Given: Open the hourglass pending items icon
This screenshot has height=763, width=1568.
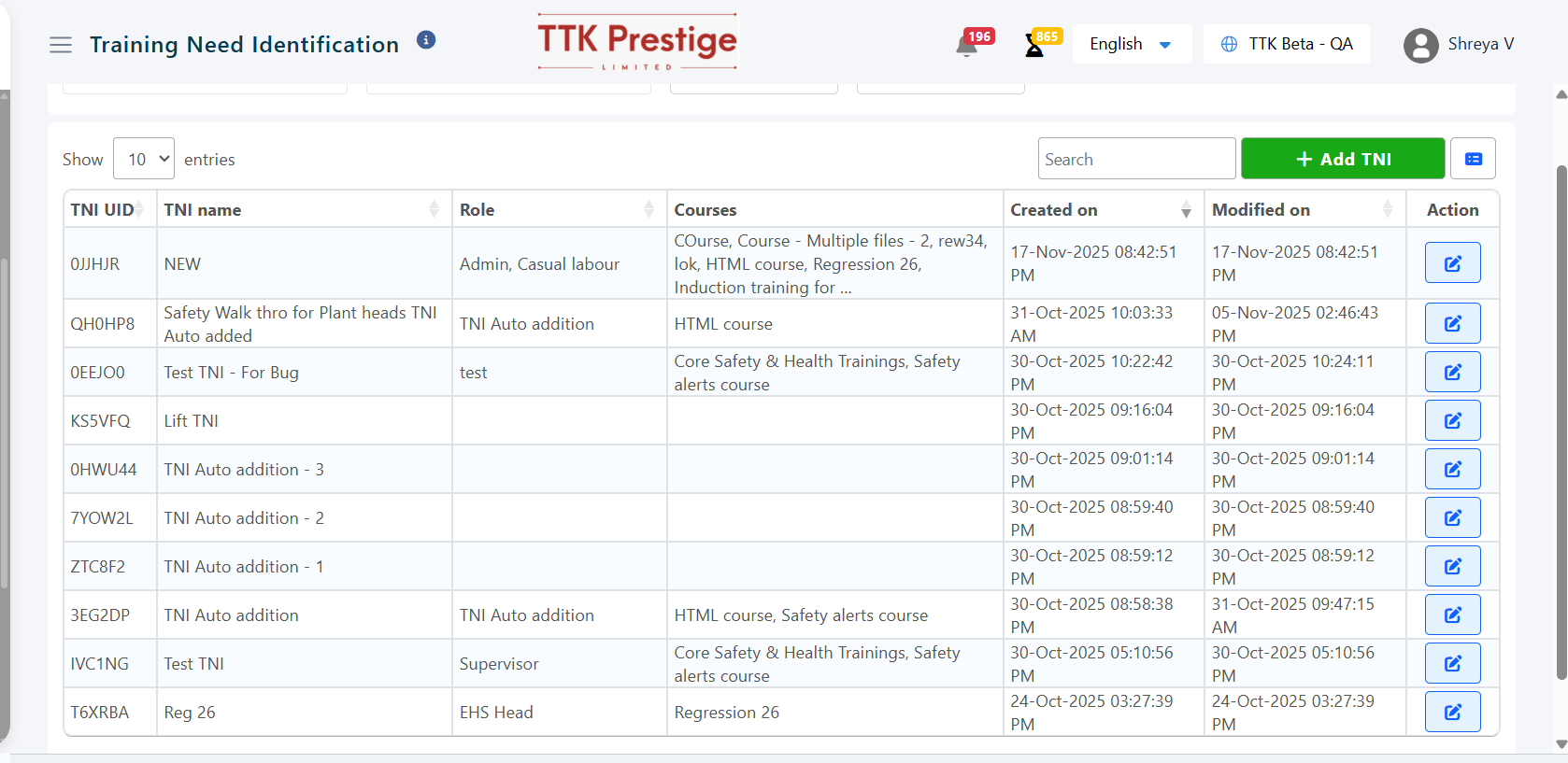Looking at the screenshot, I should (x=1034, y=45).
